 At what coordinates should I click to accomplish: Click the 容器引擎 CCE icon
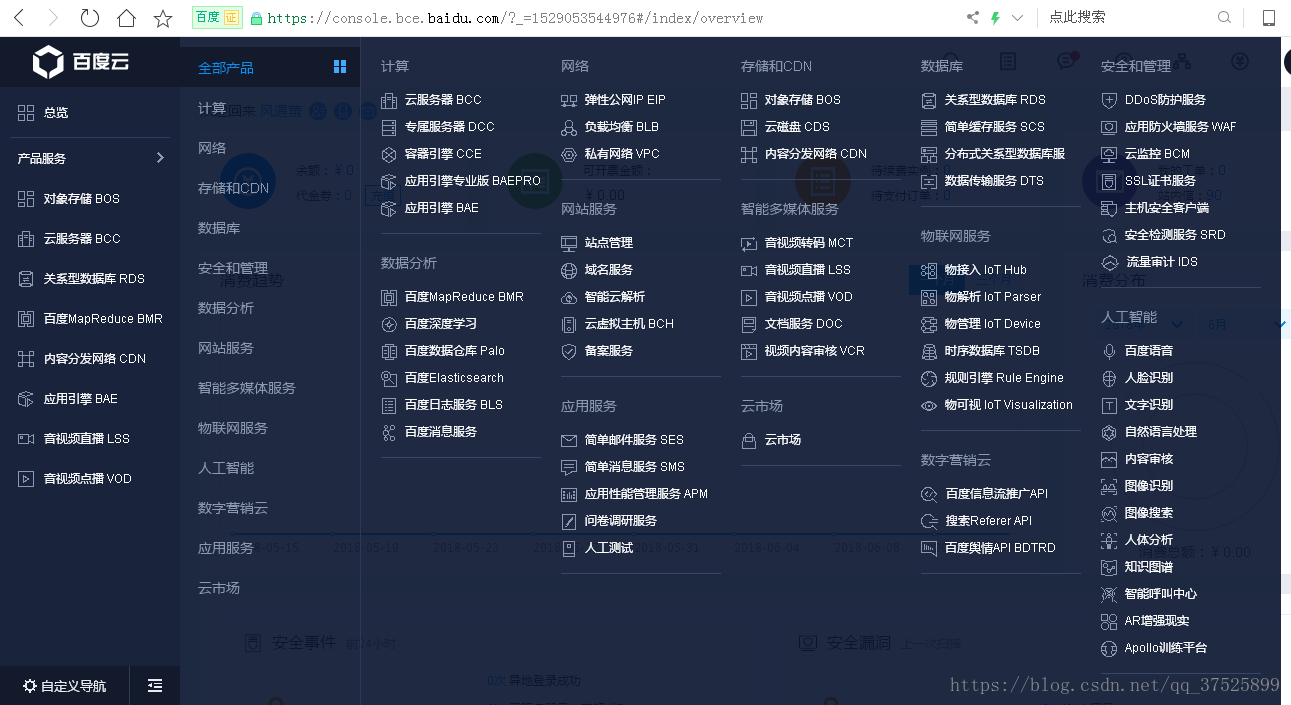point(389,154)
